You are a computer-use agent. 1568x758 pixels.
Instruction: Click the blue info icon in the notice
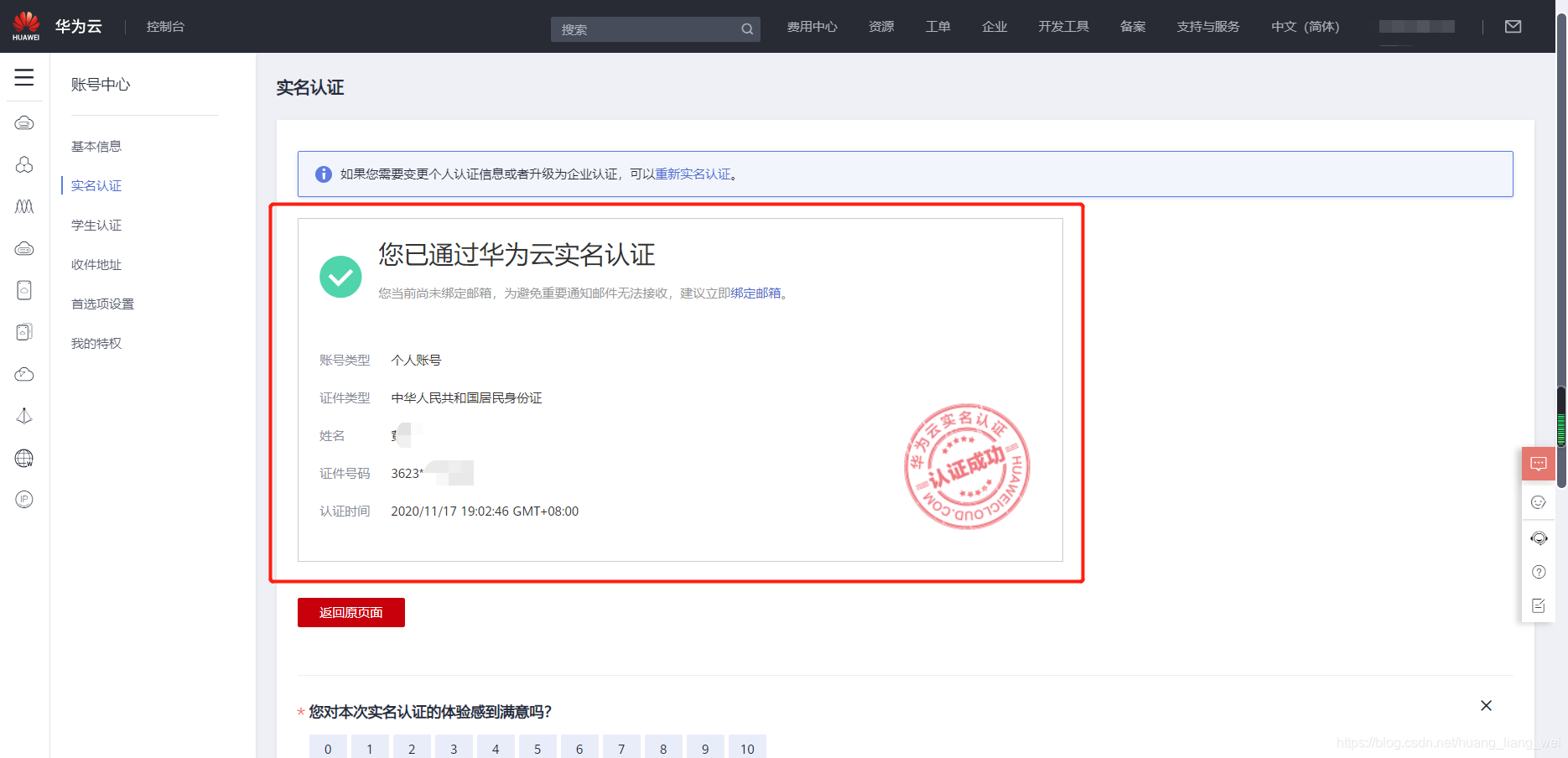(x=324, y=174)
